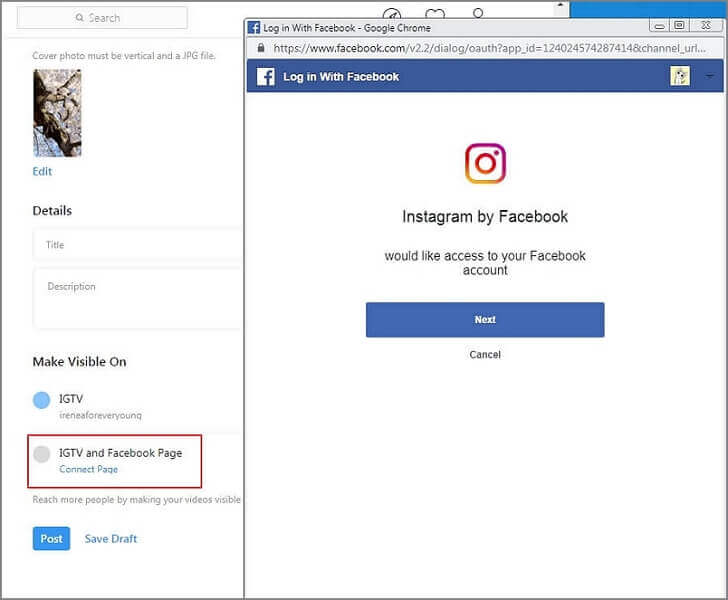Click the ireneaforeveryoung account name
728x600 pixels.
pyautogui.click(x=100, y=415)
